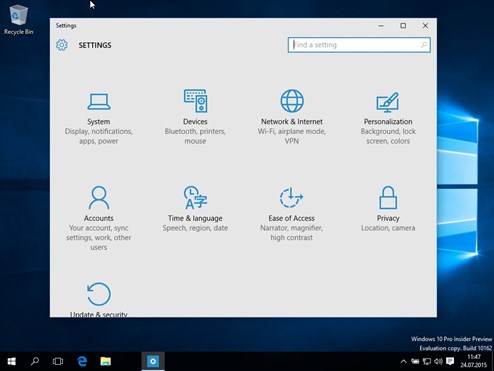Click 'Wi-Fi, airplane mode, VPN' description
Screen dimensions: 494x371
[x=292, y=136]
